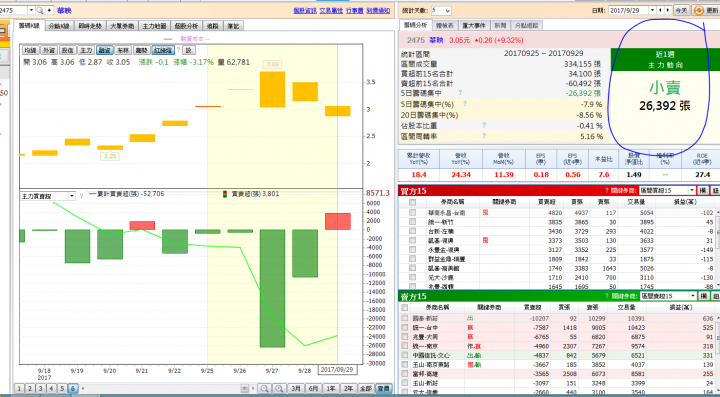
Task: Click the 今天 button
Action: click(681, 10)
